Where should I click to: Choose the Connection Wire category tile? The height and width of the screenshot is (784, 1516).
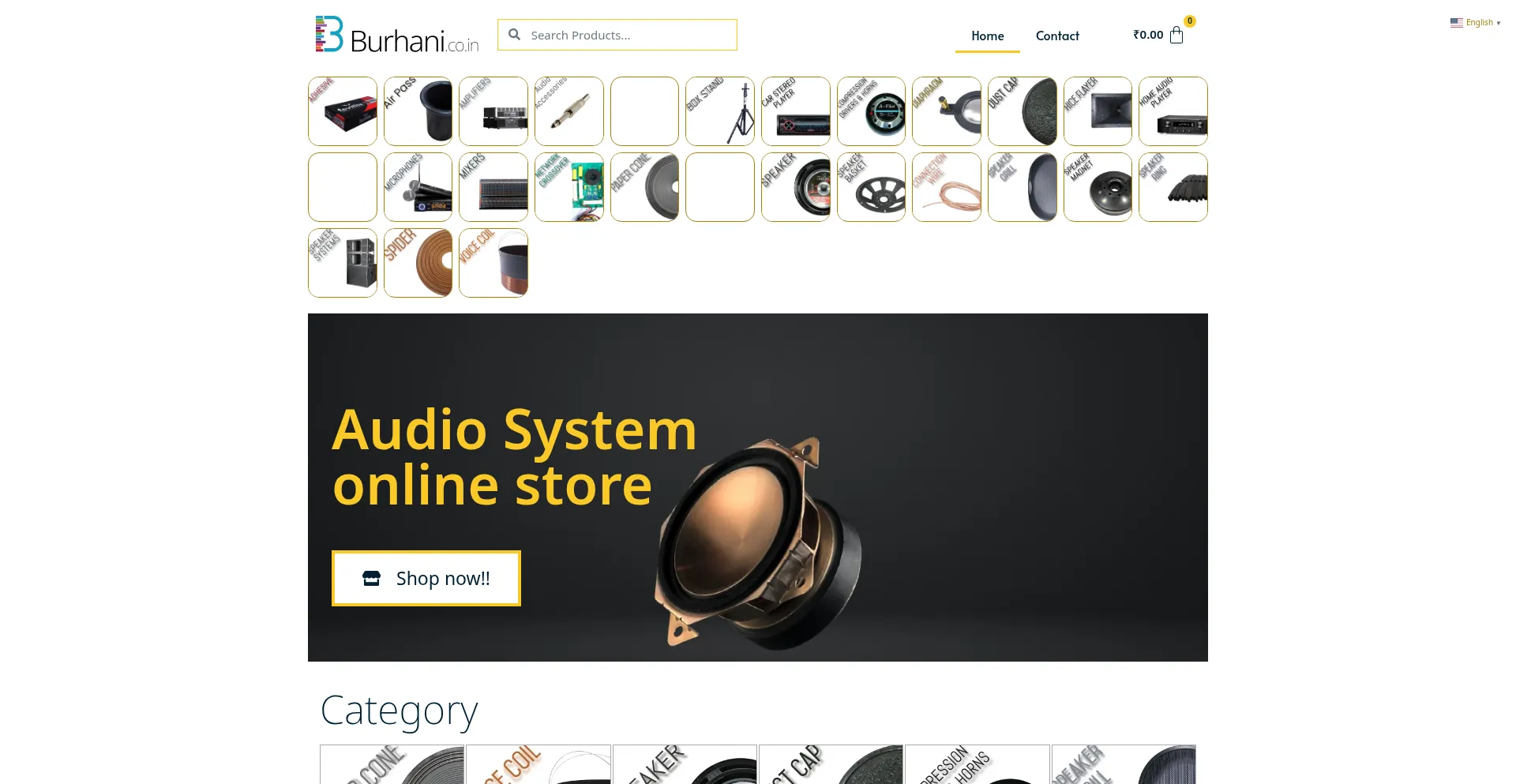click(x=947, y=187)
